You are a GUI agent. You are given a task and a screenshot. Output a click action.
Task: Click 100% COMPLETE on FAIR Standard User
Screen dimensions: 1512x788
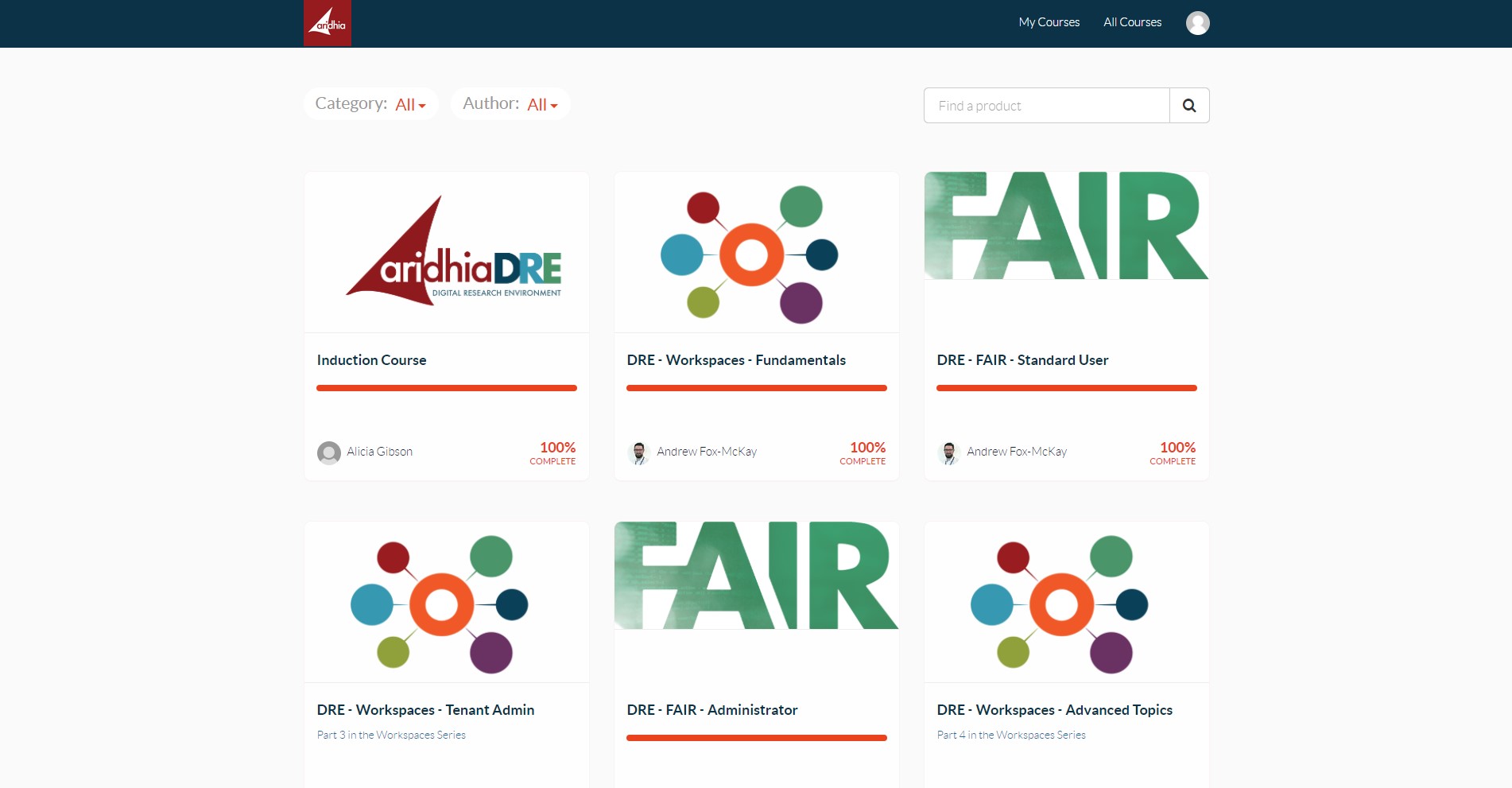tap(1173, 453)
